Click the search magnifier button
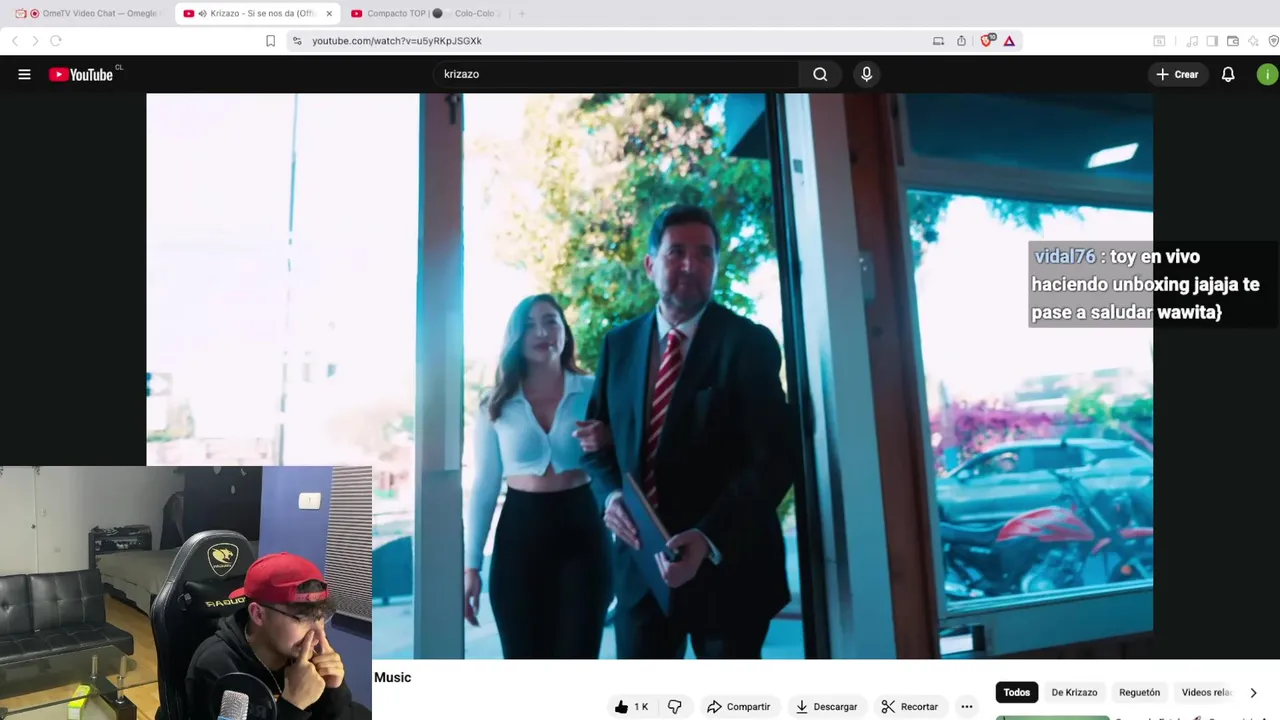Screen dimensions: 1280x720 point(820,74)
